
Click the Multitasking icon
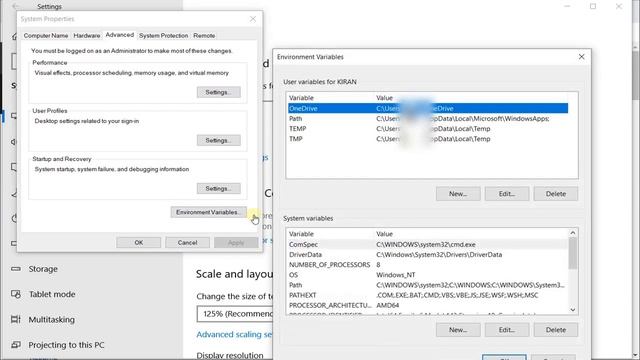16,320
